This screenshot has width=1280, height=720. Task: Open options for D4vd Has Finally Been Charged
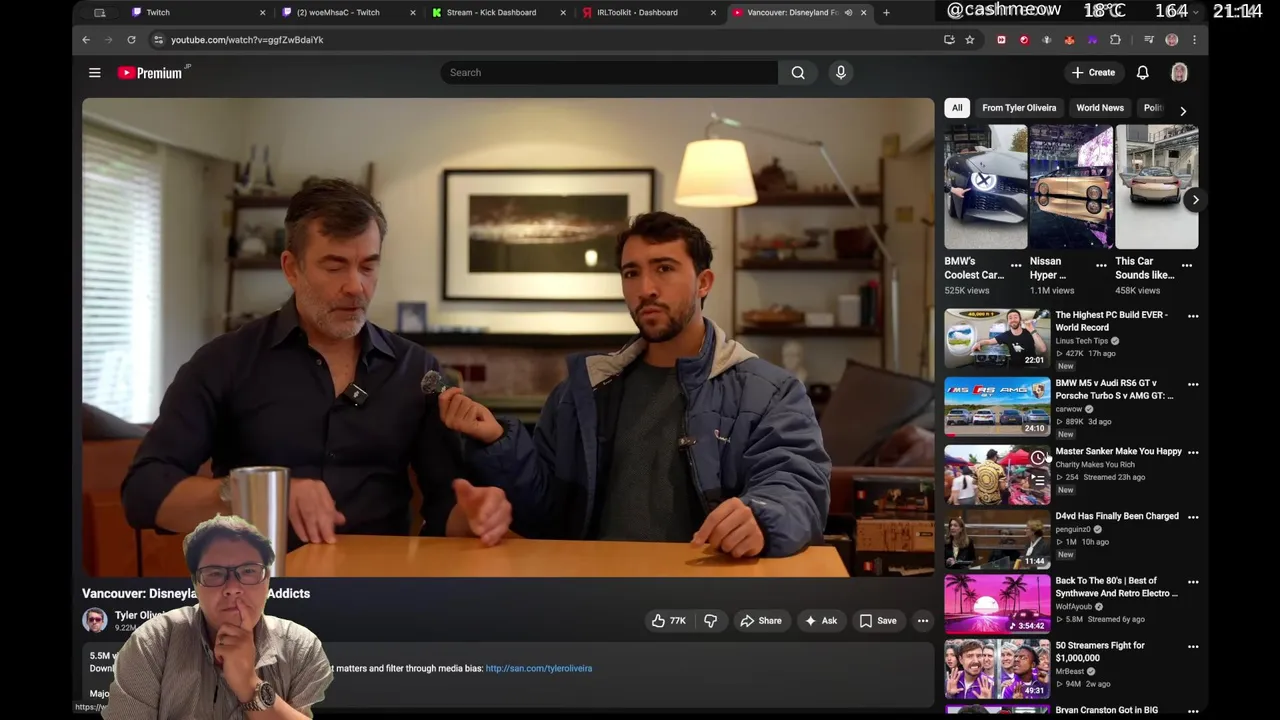pos(1192,517)
